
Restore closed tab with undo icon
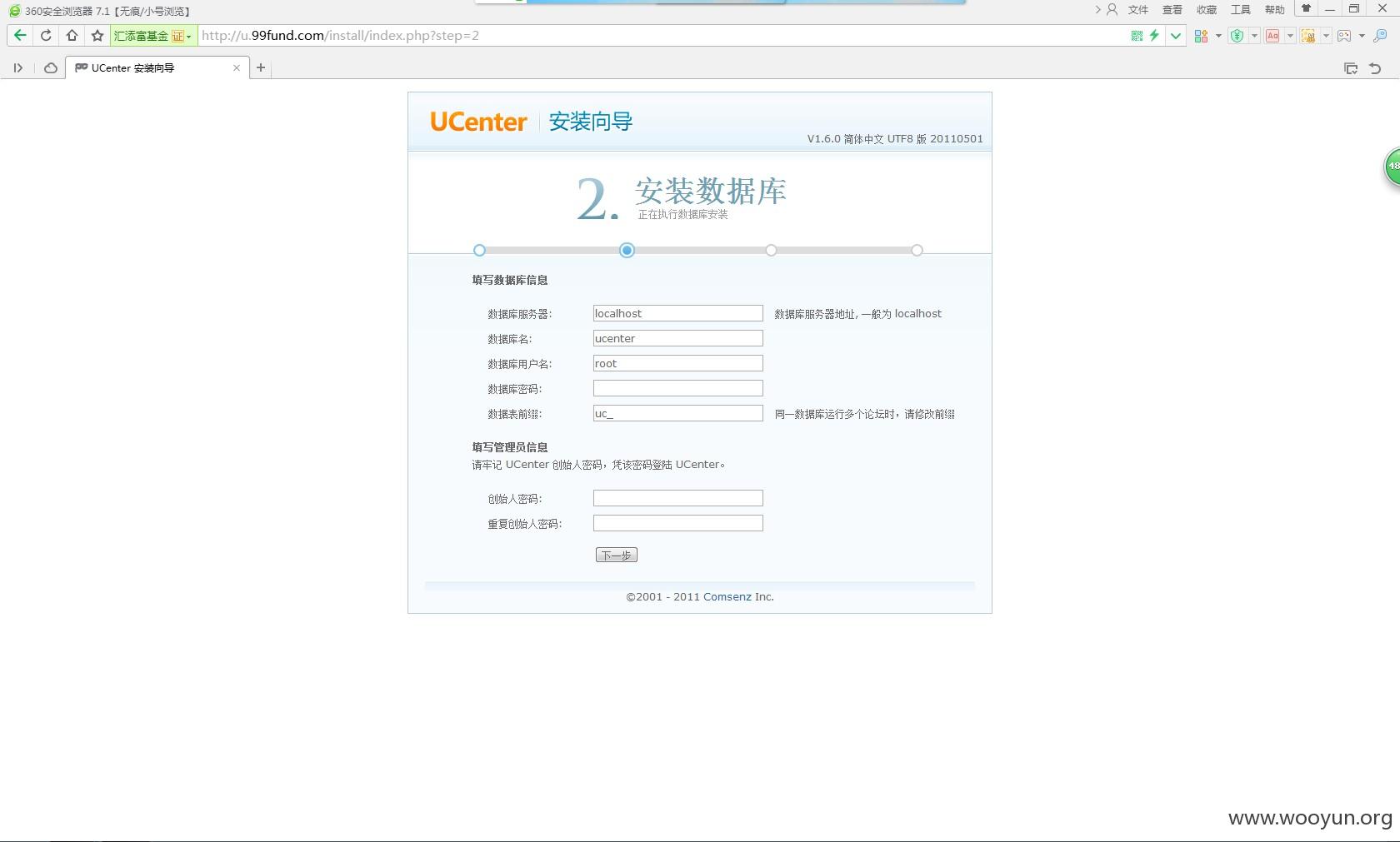point(1376,68)
